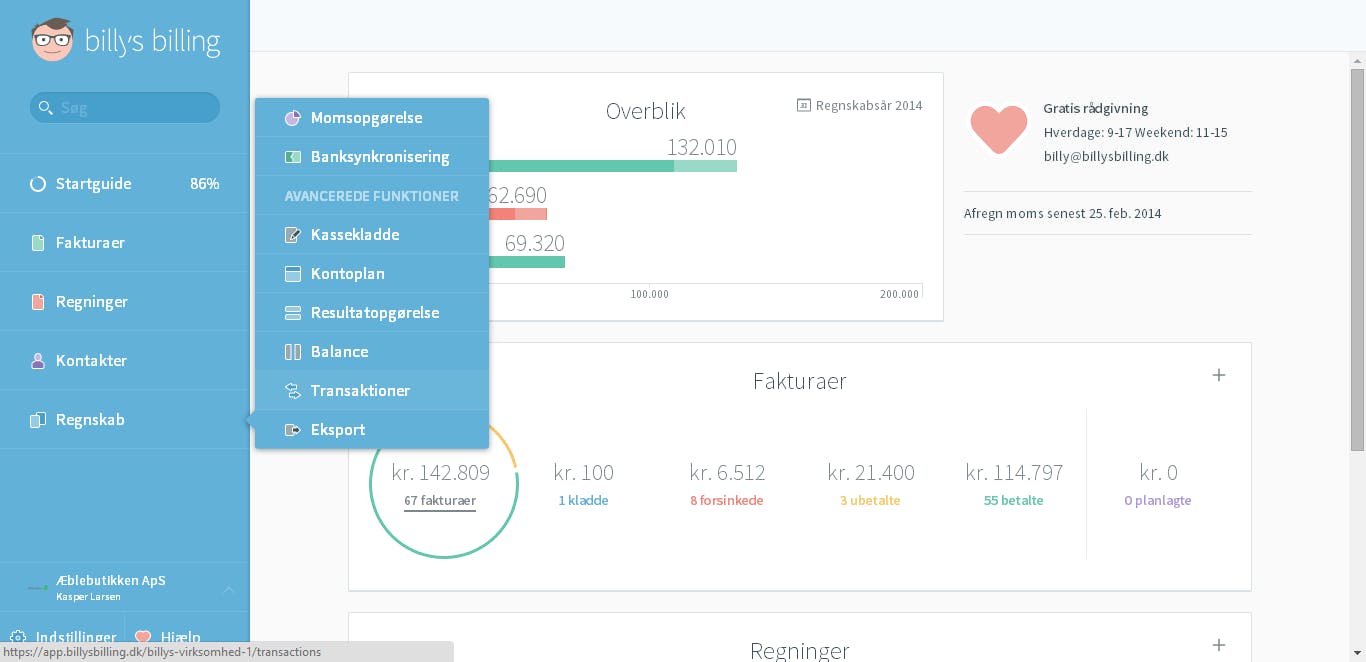The width and height of the screenshot is (1366, 662).
Task: Click the Startguide 86% value
Action: [x=204, y=184]
